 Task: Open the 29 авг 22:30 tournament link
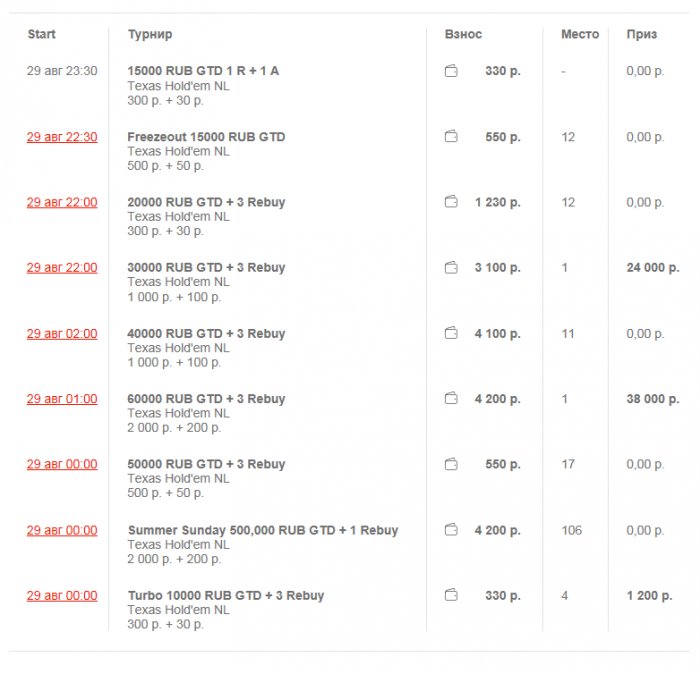[x=62, y=137]
